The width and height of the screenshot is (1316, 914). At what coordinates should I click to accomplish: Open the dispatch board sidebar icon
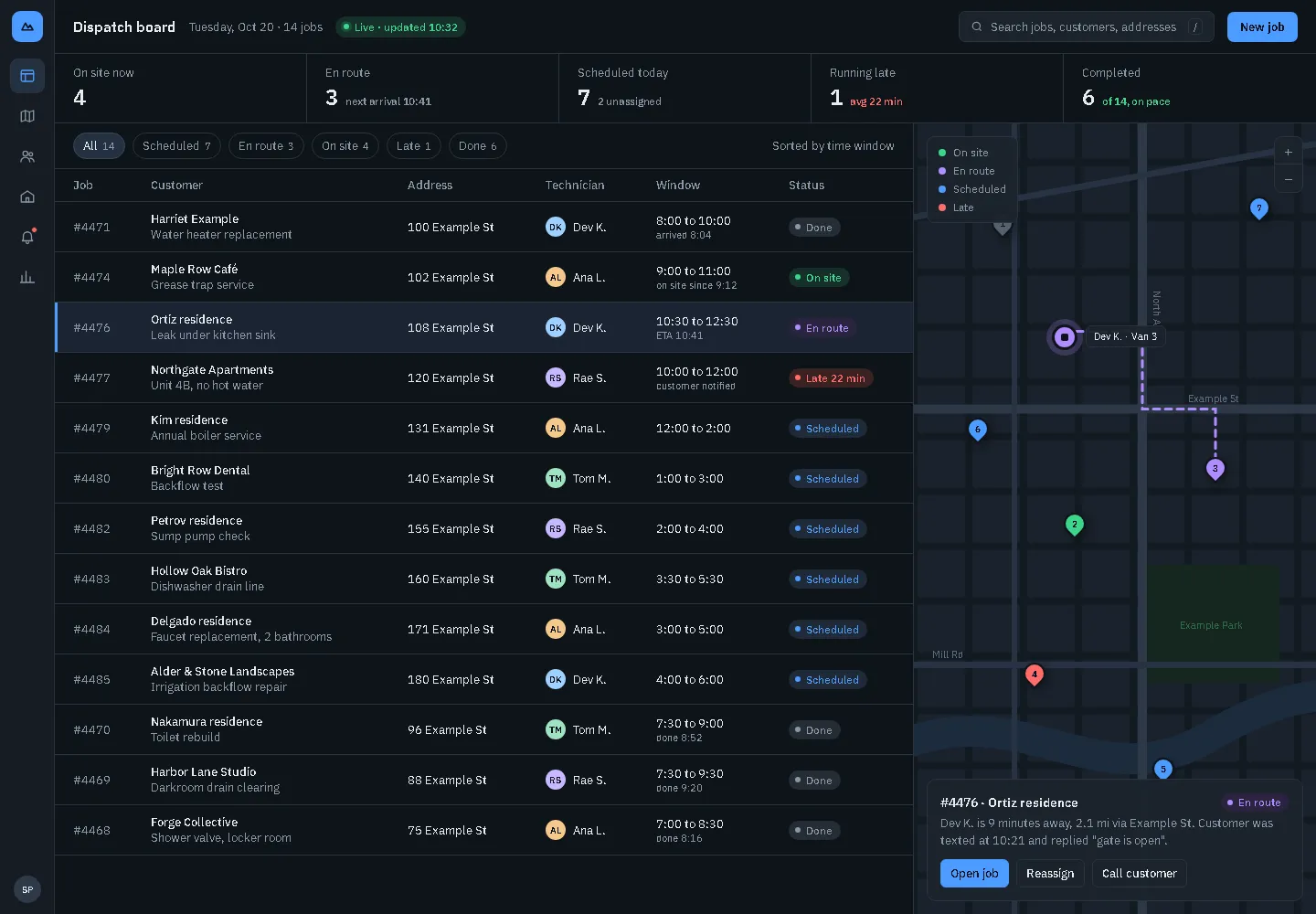(x=27, y=76)
